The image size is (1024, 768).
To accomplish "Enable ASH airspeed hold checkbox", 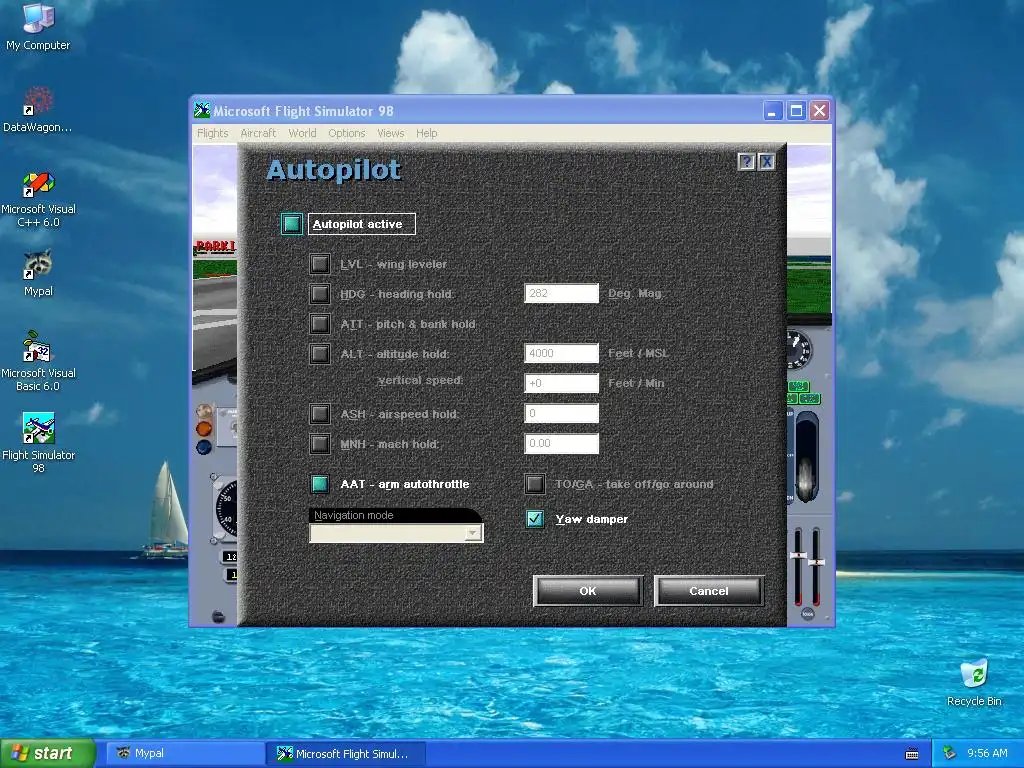I will pyautogui.click(x=320, y=414).
